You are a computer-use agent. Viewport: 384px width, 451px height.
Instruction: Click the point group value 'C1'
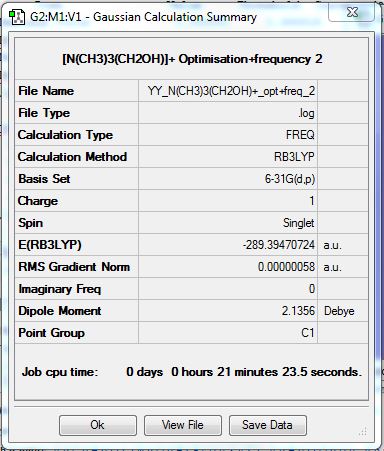[x=308, y=333]
